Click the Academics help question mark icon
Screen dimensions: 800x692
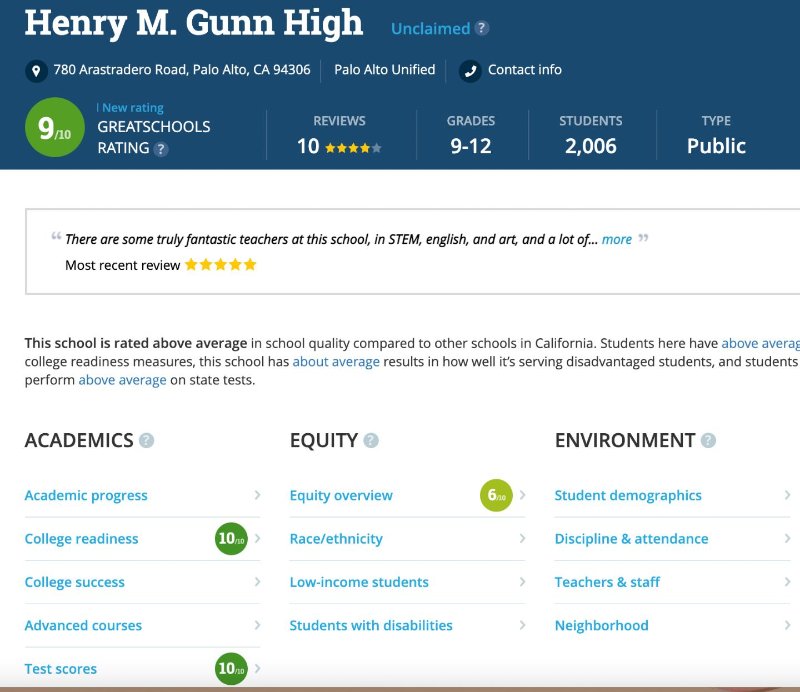pyautogui.click(x=146, y=440)
